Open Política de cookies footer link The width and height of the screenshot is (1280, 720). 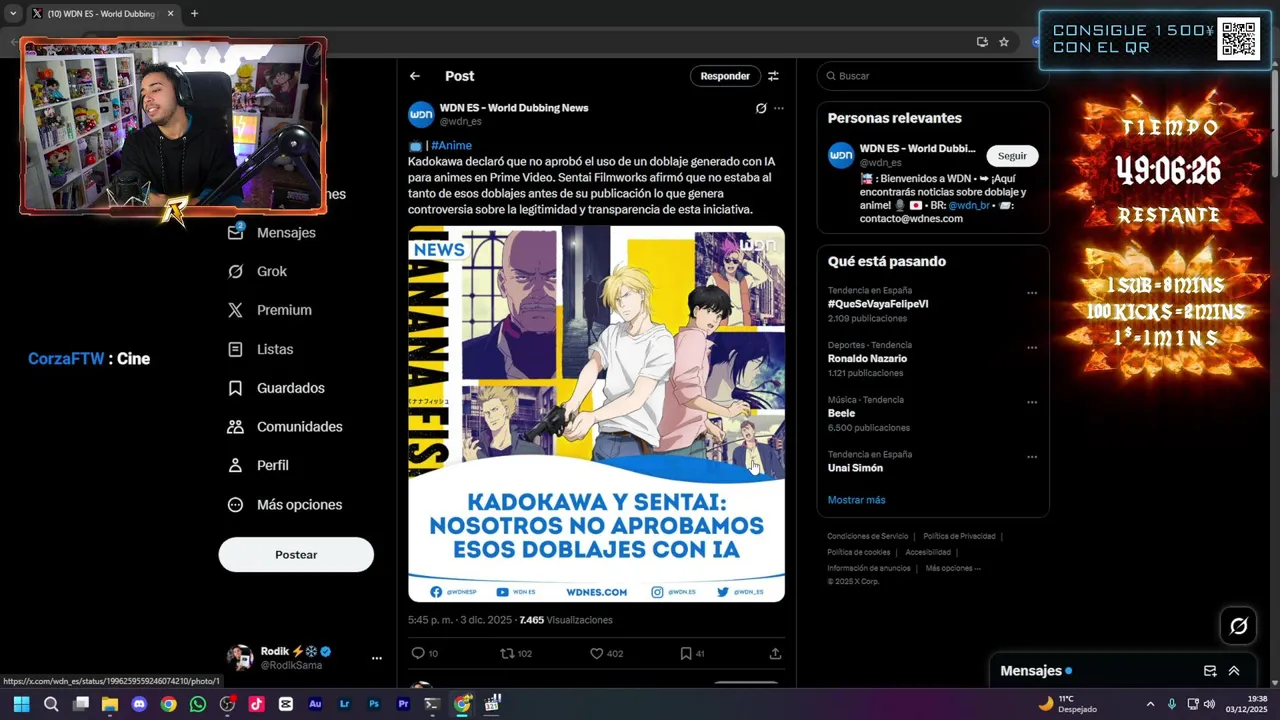(858, 552)
